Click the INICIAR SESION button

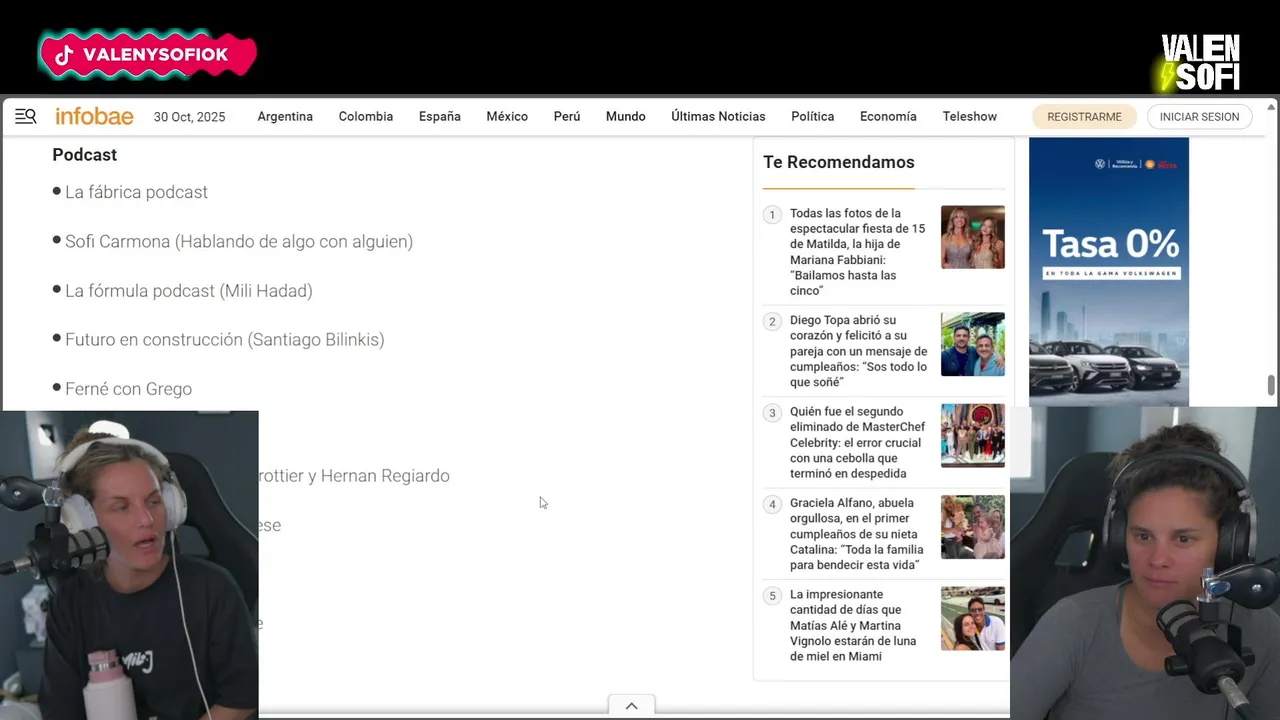(1199, 117)
